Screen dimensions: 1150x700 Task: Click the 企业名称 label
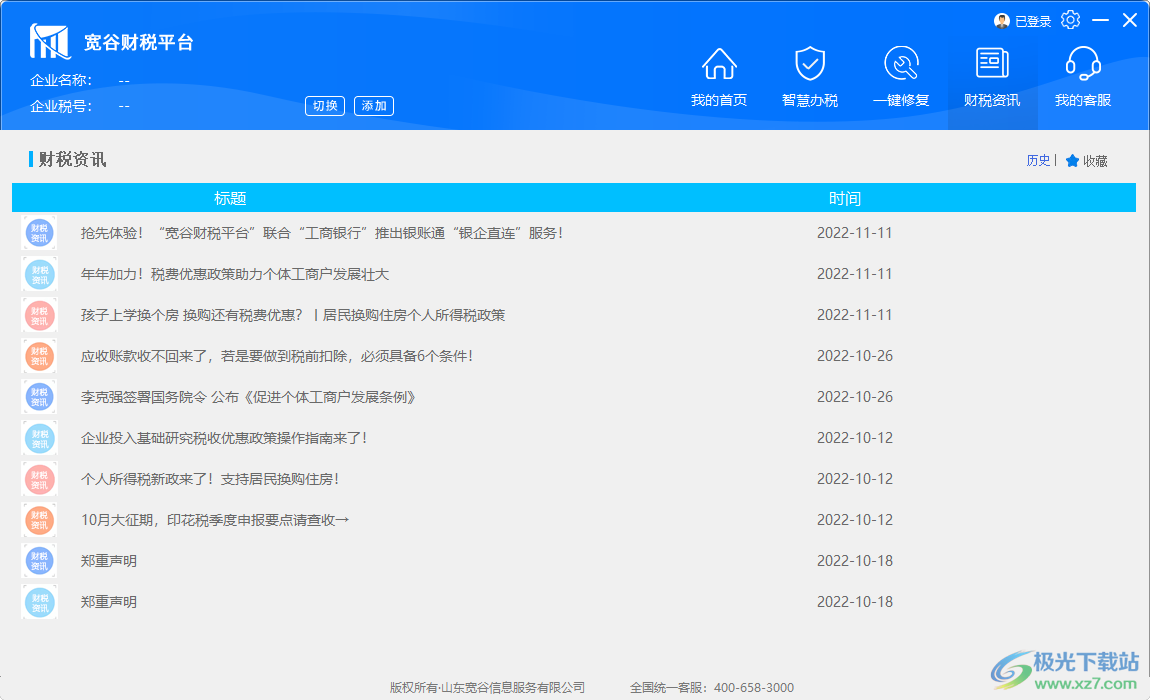coord(60,80)
